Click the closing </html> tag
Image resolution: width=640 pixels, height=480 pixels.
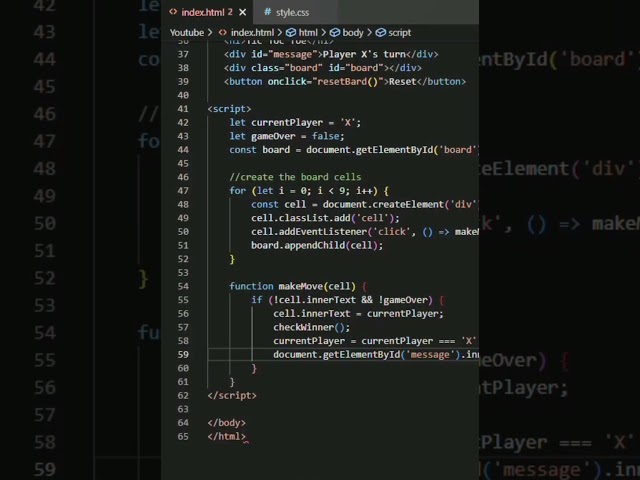pos(227,437)
